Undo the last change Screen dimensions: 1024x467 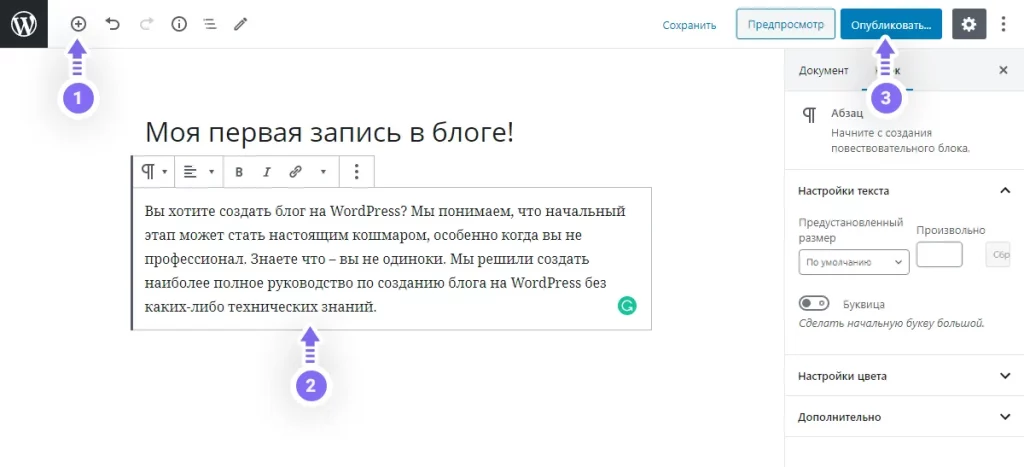(x=112, y=24)
